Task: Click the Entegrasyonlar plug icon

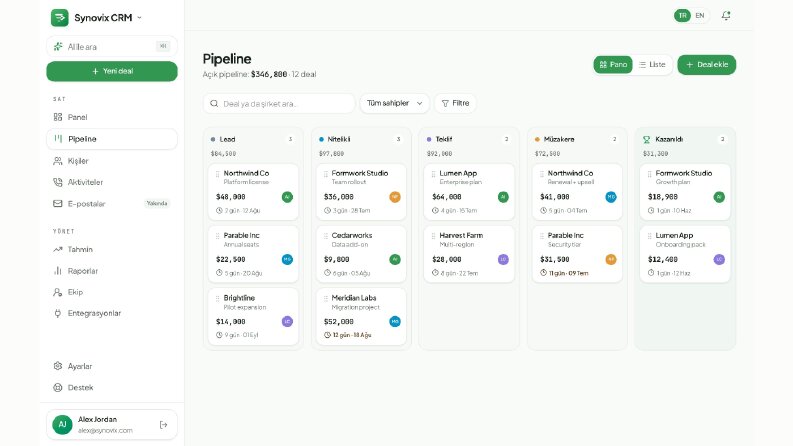Action: [x=58, y=314]
